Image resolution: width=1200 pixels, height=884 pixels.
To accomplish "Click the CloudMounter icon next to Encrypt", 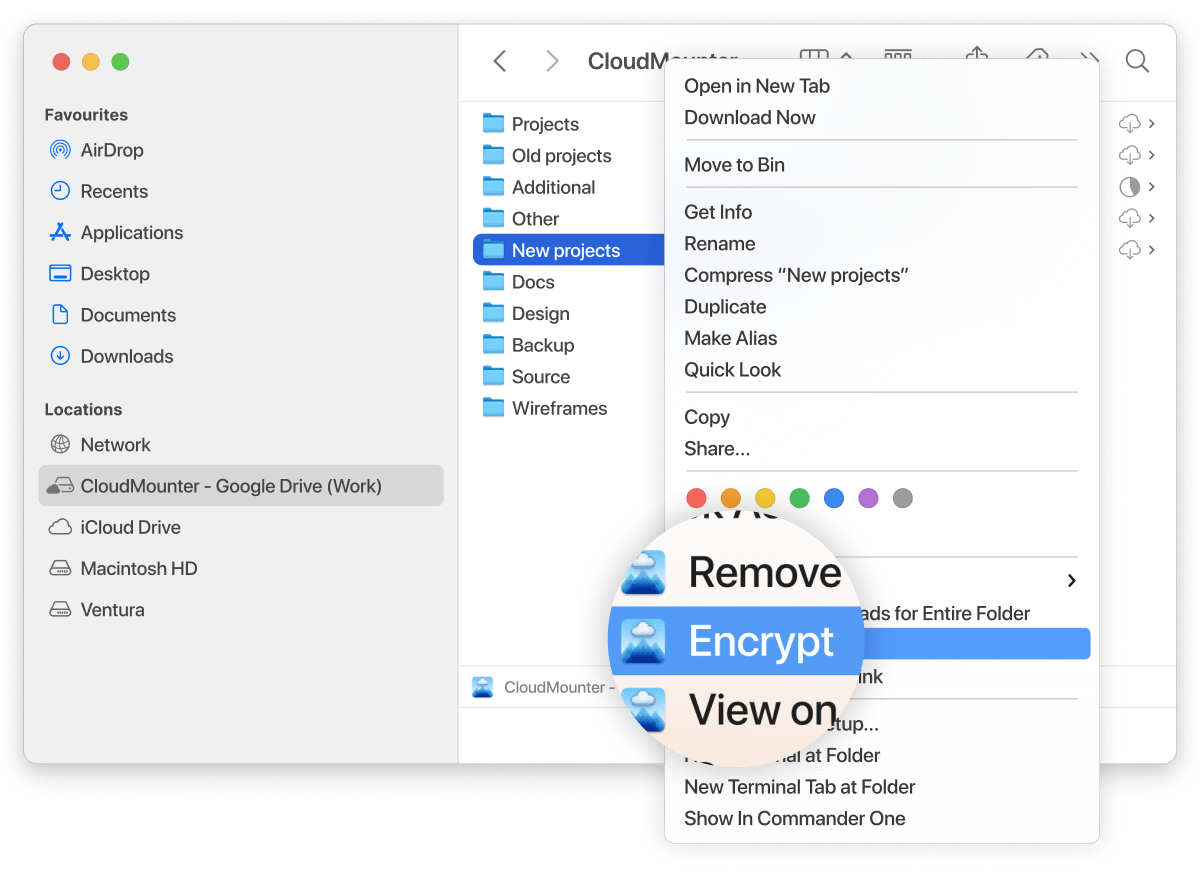I will coord(642,642).
